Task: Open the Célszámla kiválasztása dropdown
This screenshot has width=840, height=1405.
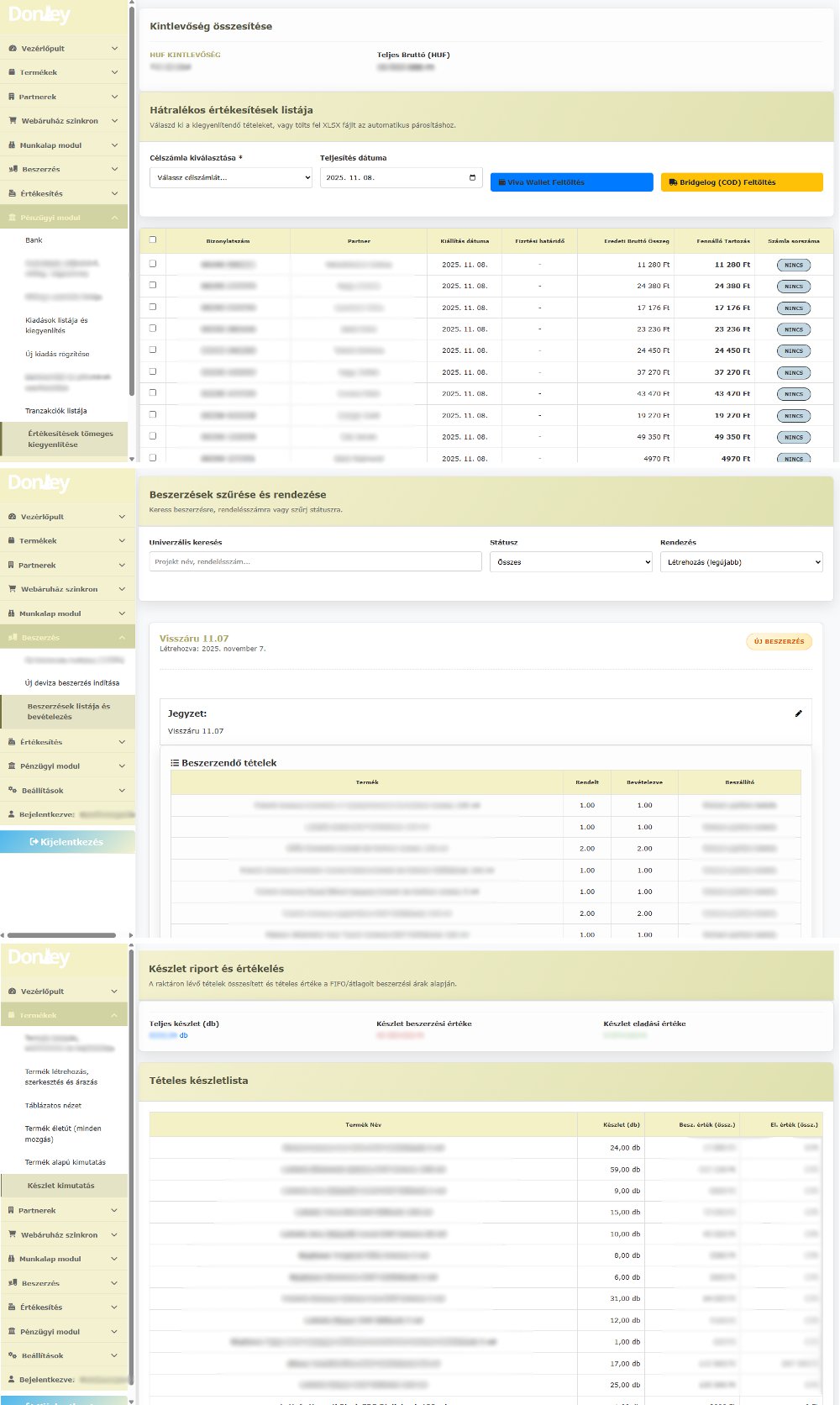Action: tap(231, 177)
